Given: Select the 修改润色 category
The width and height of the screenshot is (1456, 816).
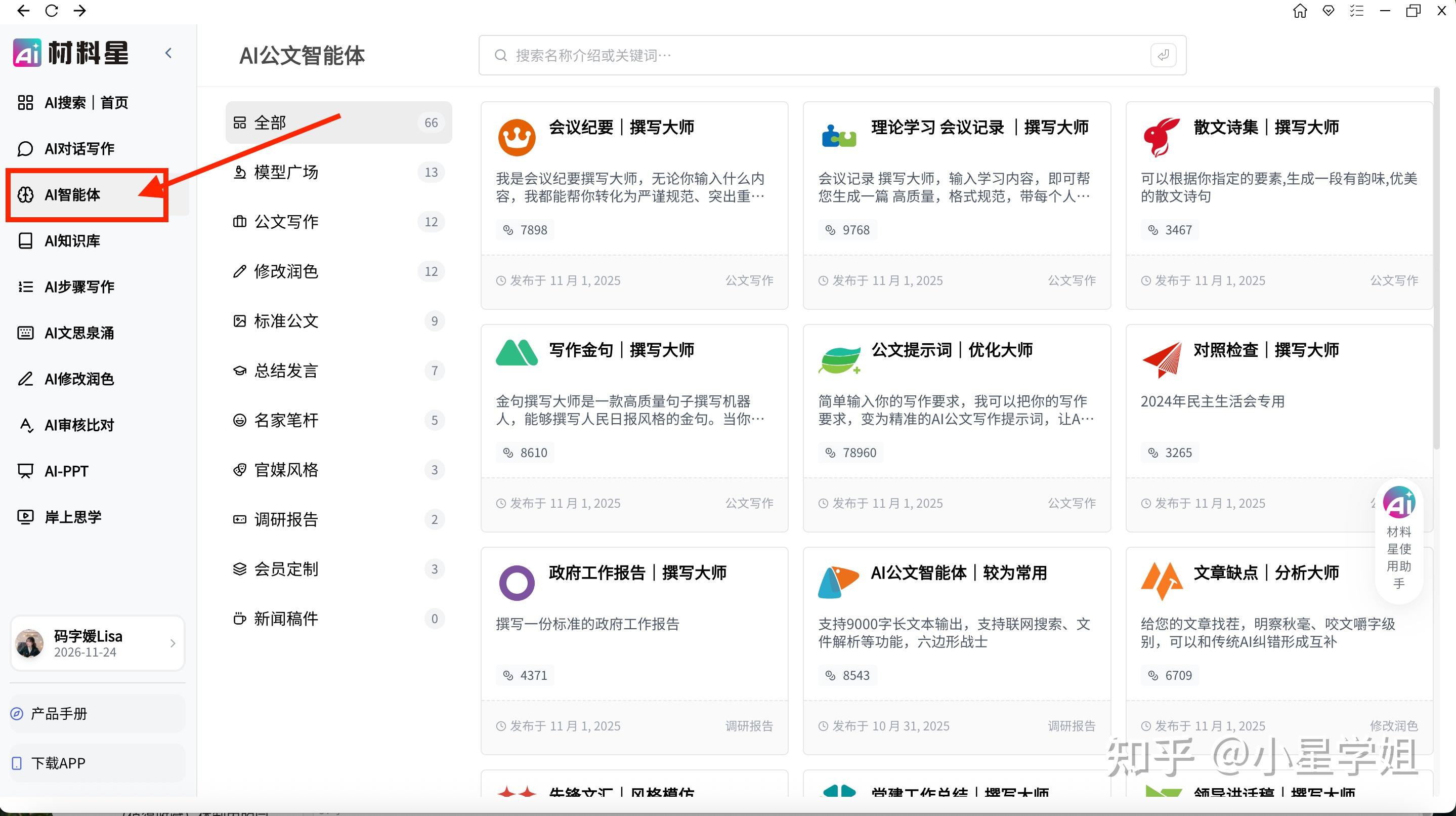Looking at the screenshot, I should click(x=338, y=271).
